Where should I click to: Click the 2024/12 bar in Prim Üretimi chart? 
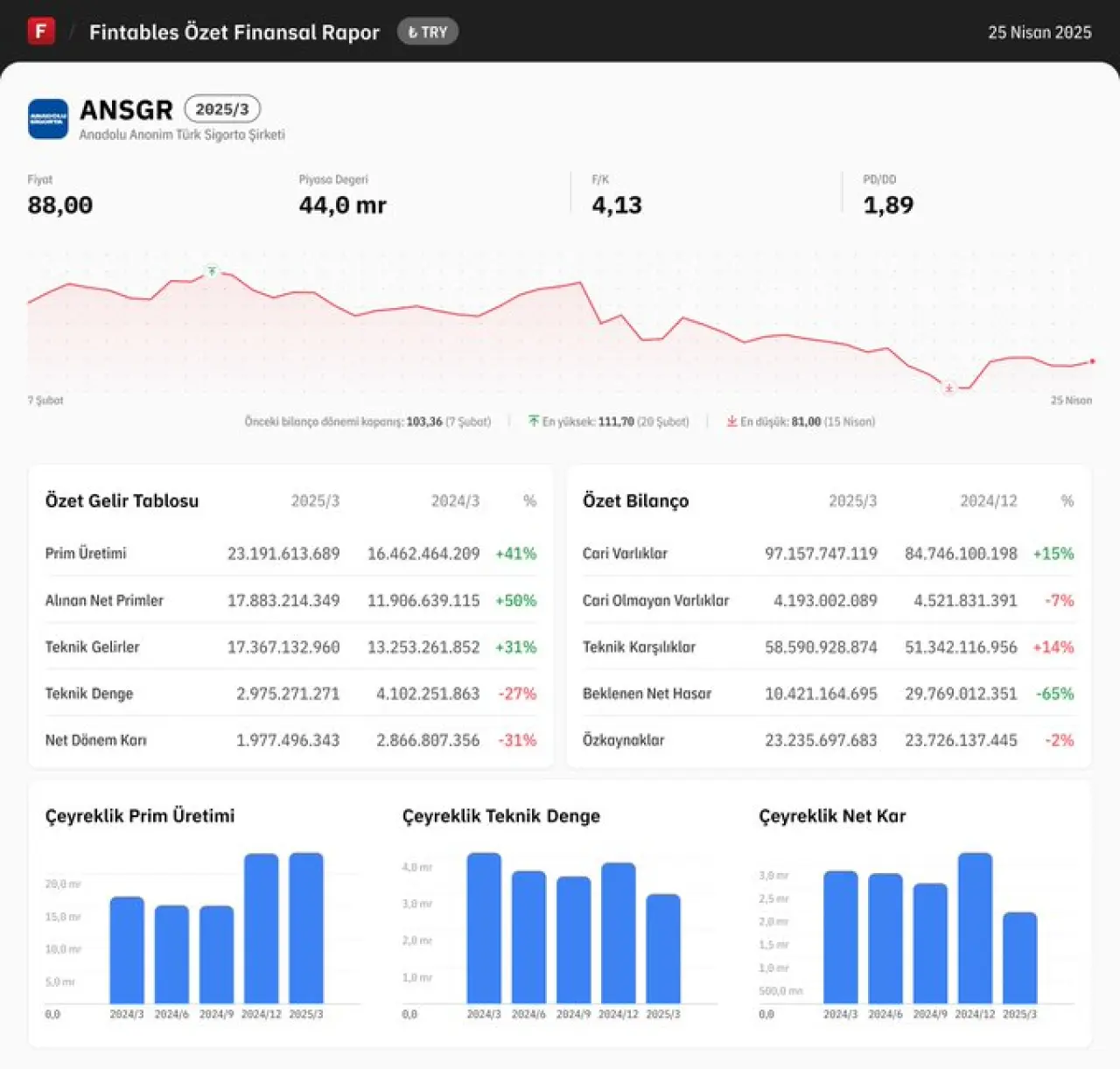(x=261, y=929)
